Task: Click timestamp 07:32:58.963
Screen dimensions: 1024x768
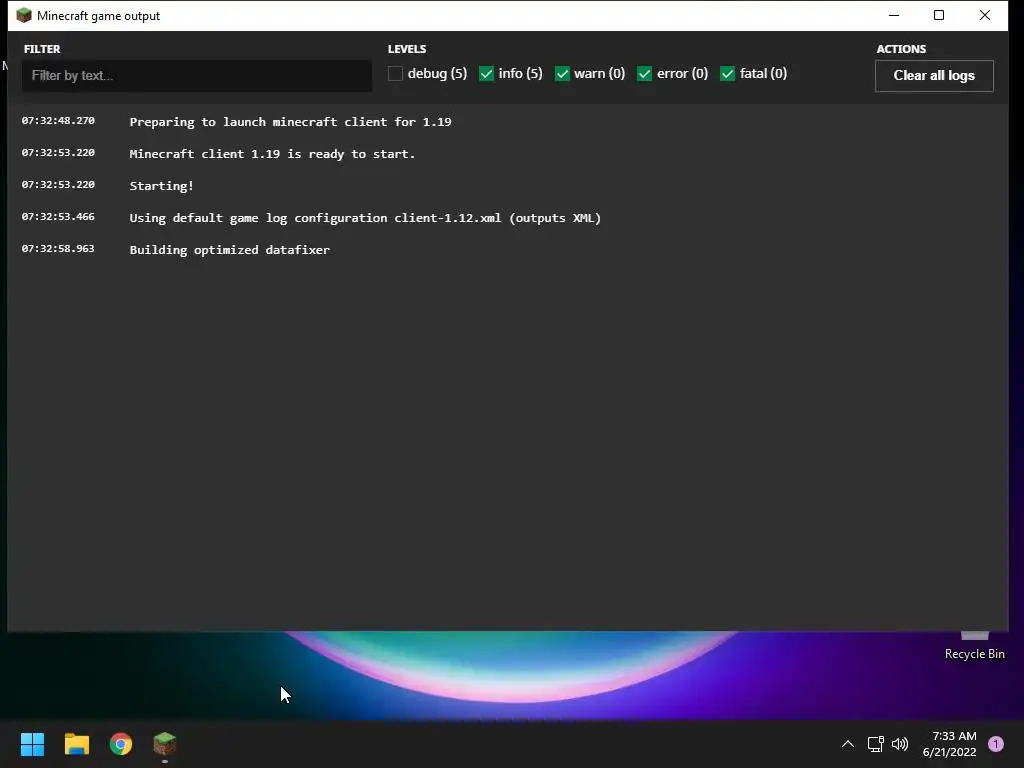Action: click(58, 249)
